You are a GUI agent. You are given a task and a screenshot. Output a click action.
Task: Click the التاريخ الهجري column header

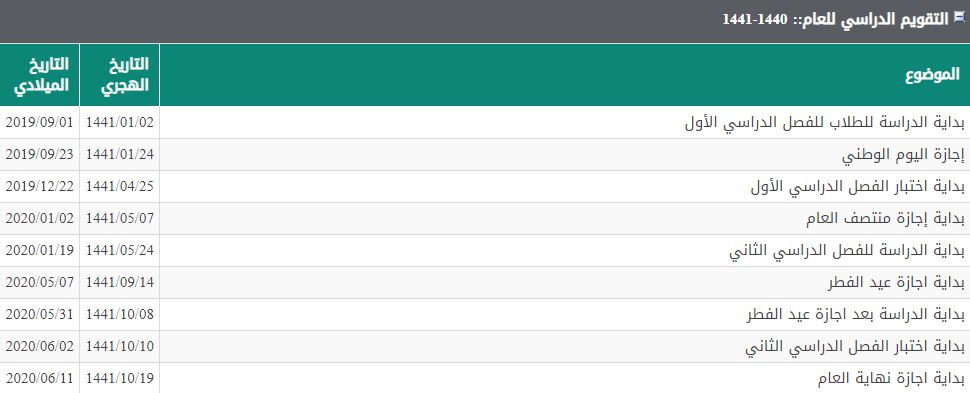[x=120, y=74]
